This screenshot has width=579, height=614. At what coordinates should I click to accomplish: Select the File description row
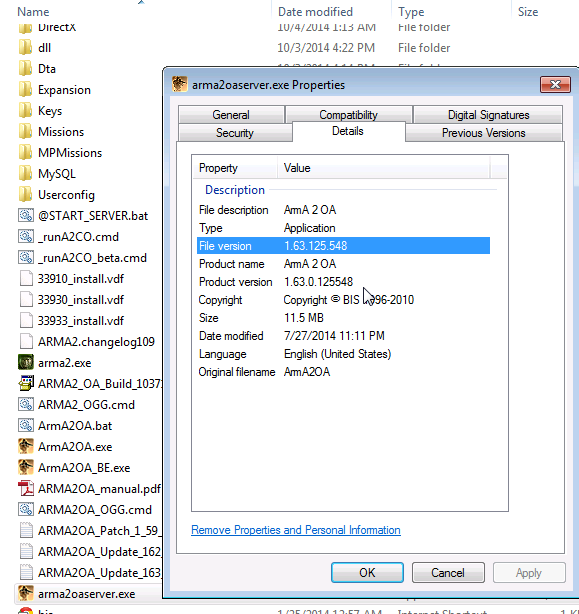(343, 210)
